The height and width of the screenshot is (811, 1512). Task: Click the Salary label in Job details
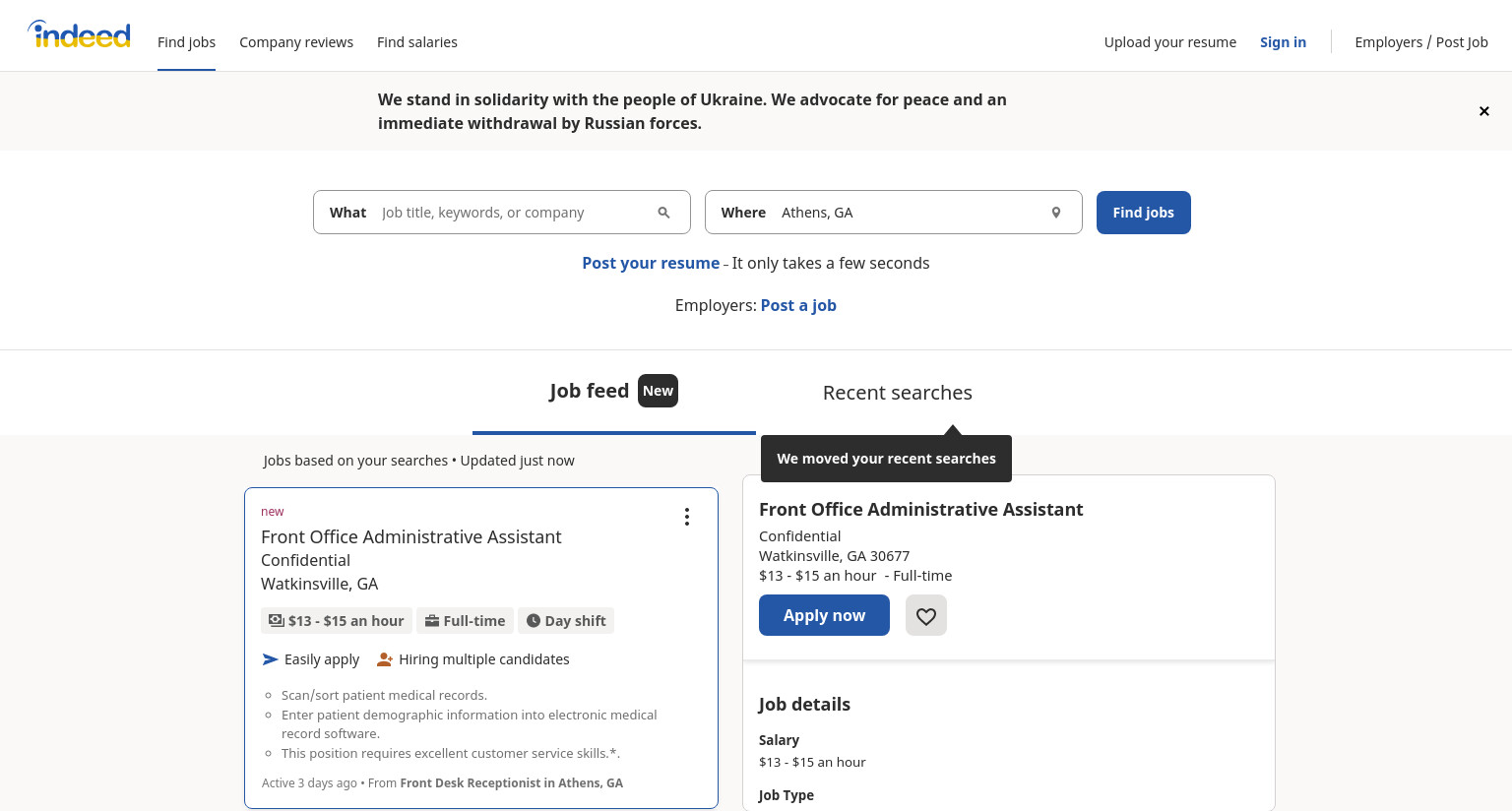click(779, 740)
